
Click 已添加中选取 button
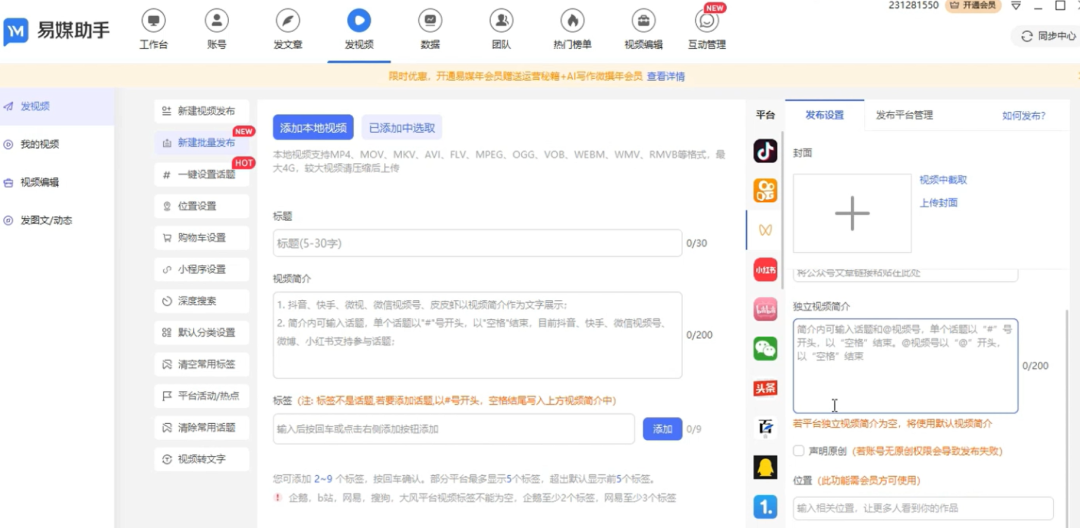pos(402,127)
